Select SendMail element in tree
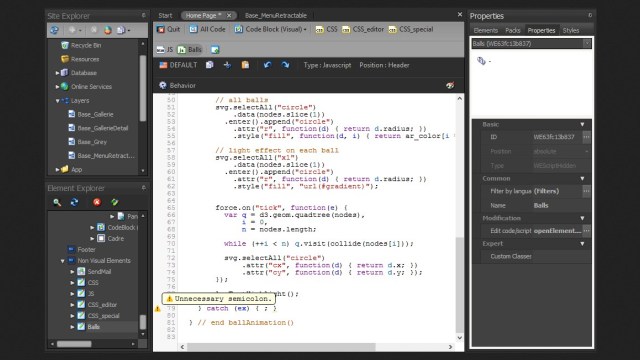 [x=94, y=271]
